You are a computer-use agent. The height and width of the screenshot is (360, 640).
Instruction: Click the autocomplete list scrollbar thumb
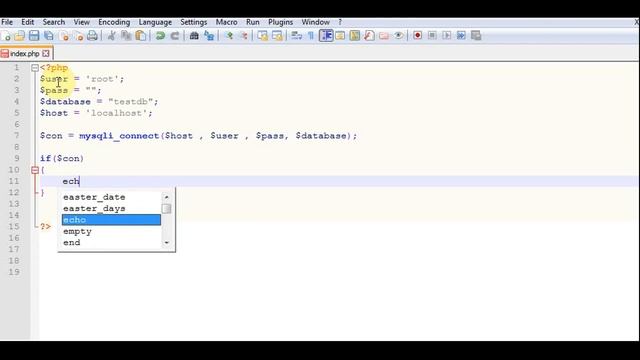click(166, 209)
